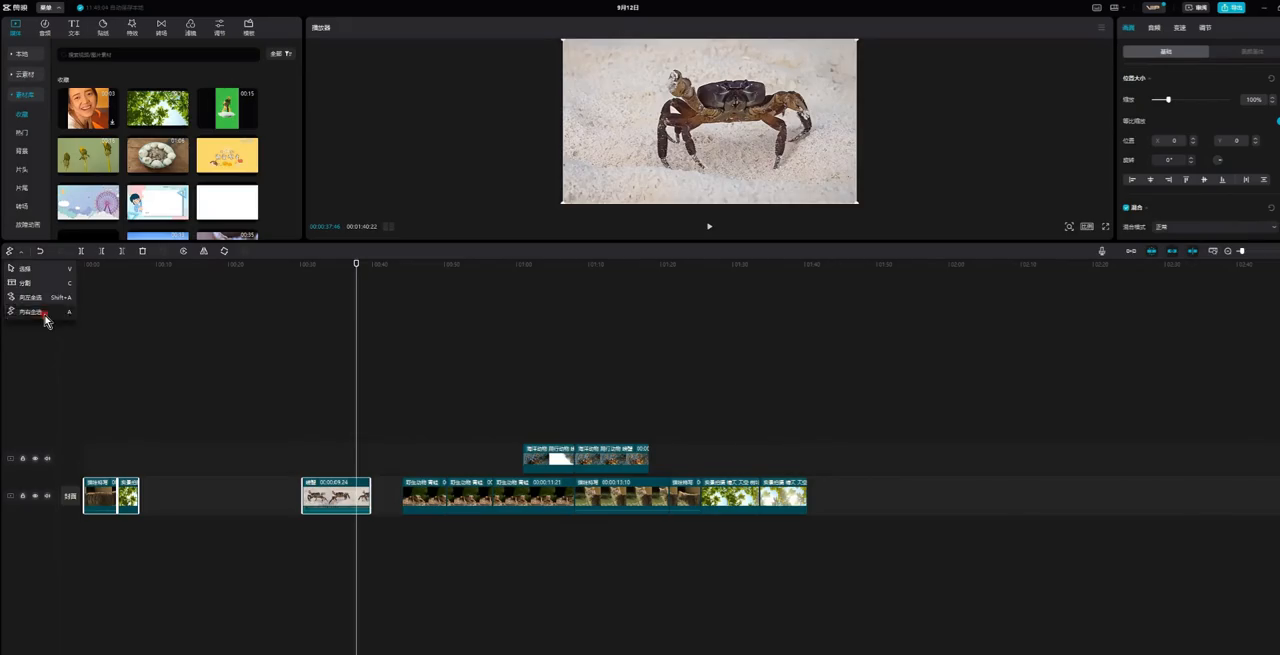Click the VIP button in the title bar
This screenshot has height=655, width=1280.
pyautogui.click(x=1156, y=7)
